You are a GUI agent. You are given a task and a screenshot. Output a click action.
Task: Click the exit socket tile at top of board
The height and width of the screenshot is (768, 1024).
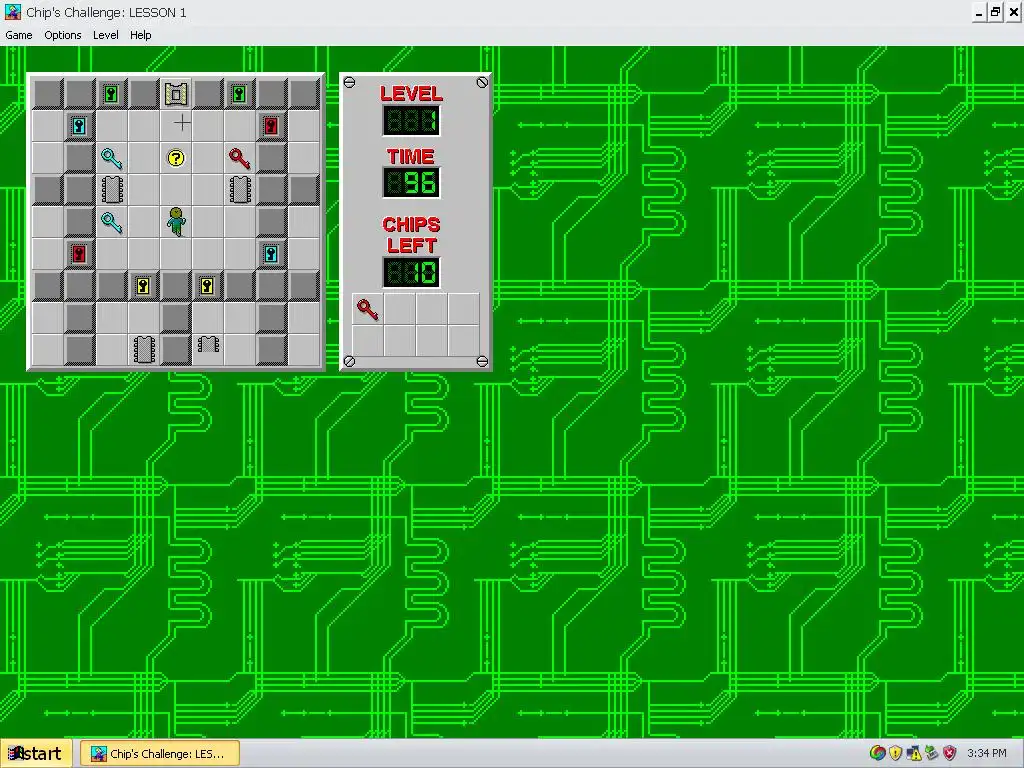click(x=176, y=94)
